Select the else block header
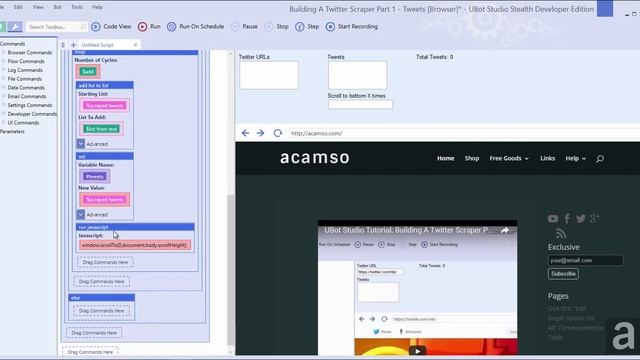The image size is (640, 360). pyautogui.click(x=102, y=298)
